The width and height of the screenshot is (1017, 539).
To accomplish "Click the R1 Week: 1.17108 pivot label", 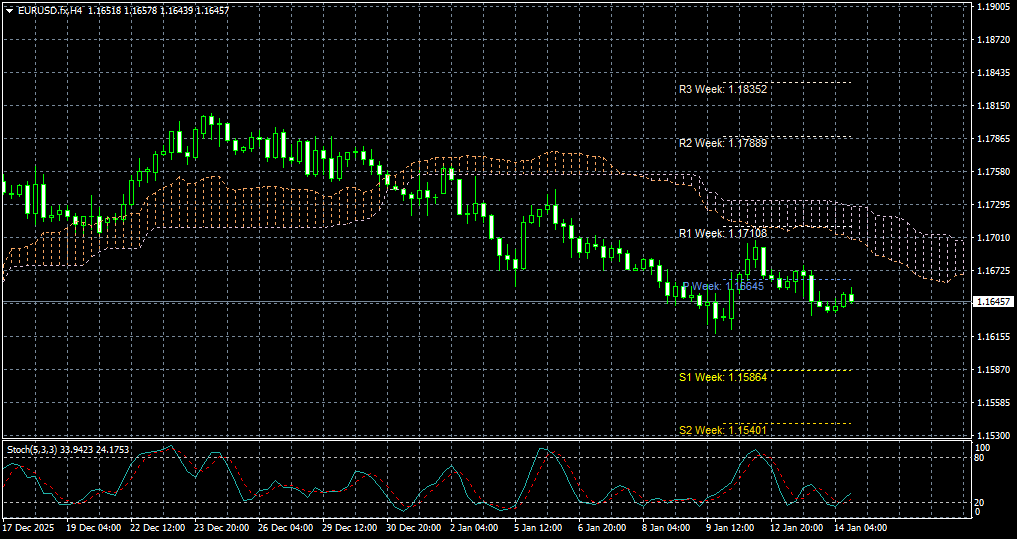I will pos(723,234).
